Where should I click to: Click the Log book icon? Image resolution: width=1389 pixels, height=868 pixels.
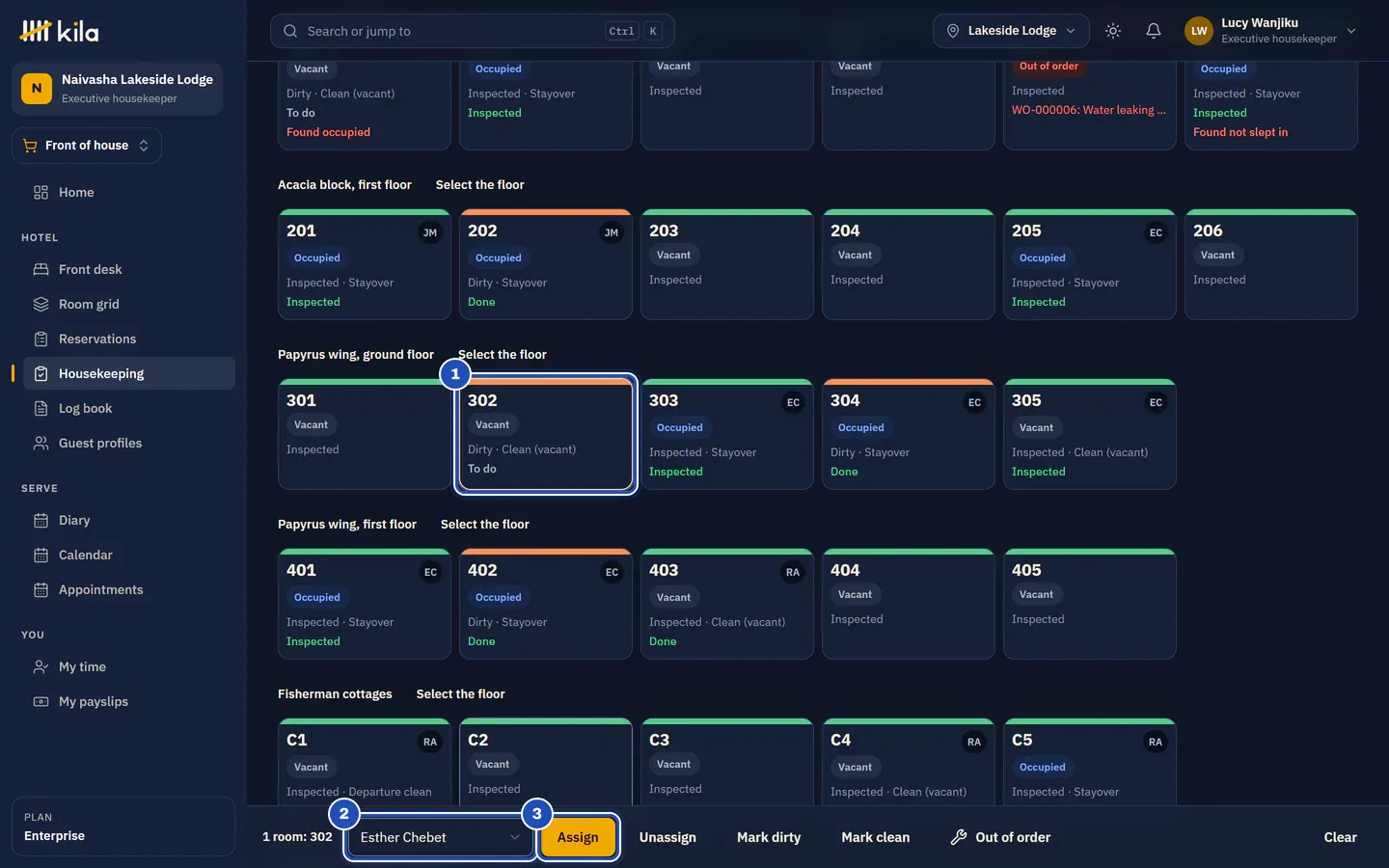pos(41,408)
